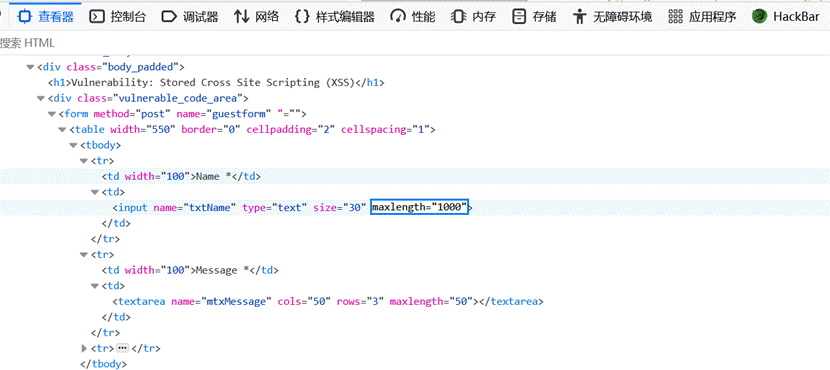Screen dimensions: 830x370
Task: Switch to the Memory (内存) tab
Action: (473, 16)
